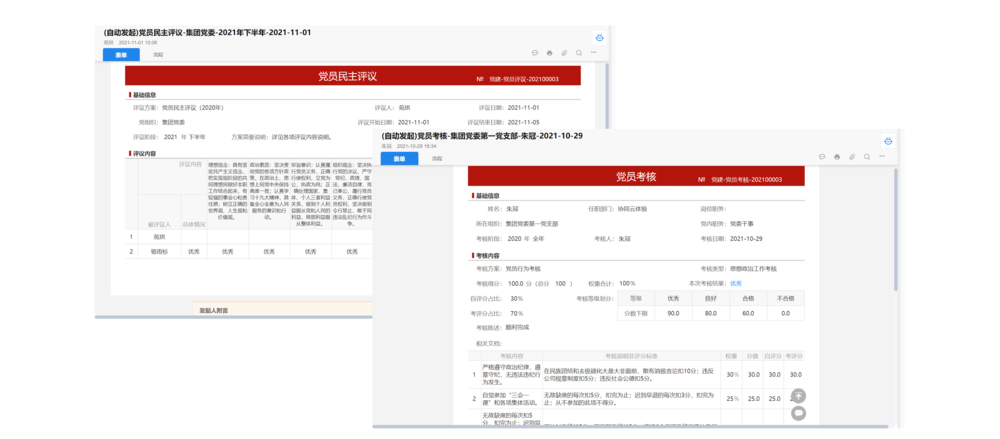1000x439 pixels.
Task: Expand the more options ellipsis in 党员考核
Action: (x=881, y=158)
